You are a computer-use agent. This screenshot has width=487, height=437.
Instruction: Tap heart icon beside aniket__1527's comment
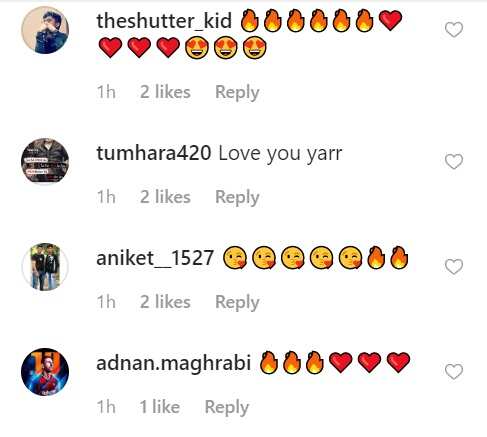point(454,267)
